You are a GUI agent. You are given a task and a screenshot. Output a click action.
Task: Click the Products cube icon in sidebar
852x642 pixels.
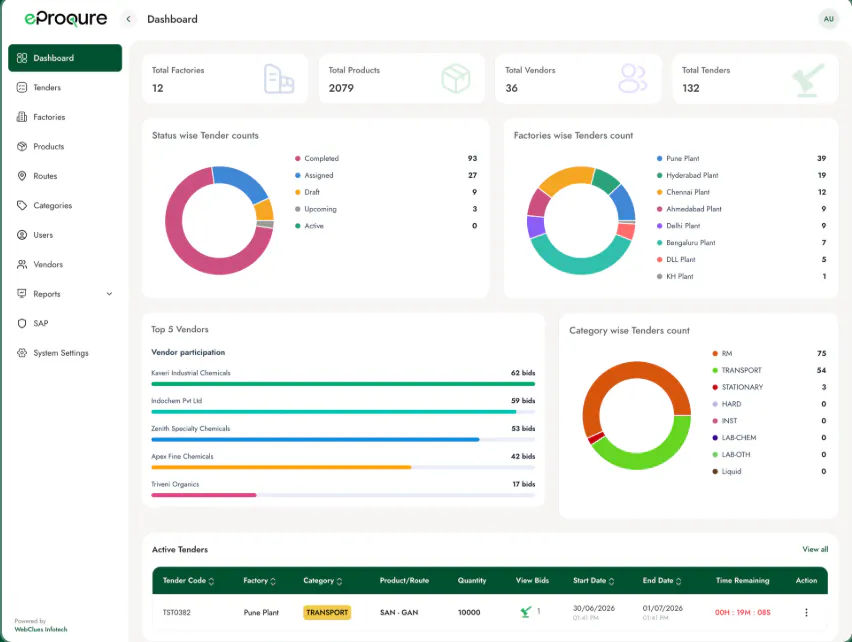22,146
